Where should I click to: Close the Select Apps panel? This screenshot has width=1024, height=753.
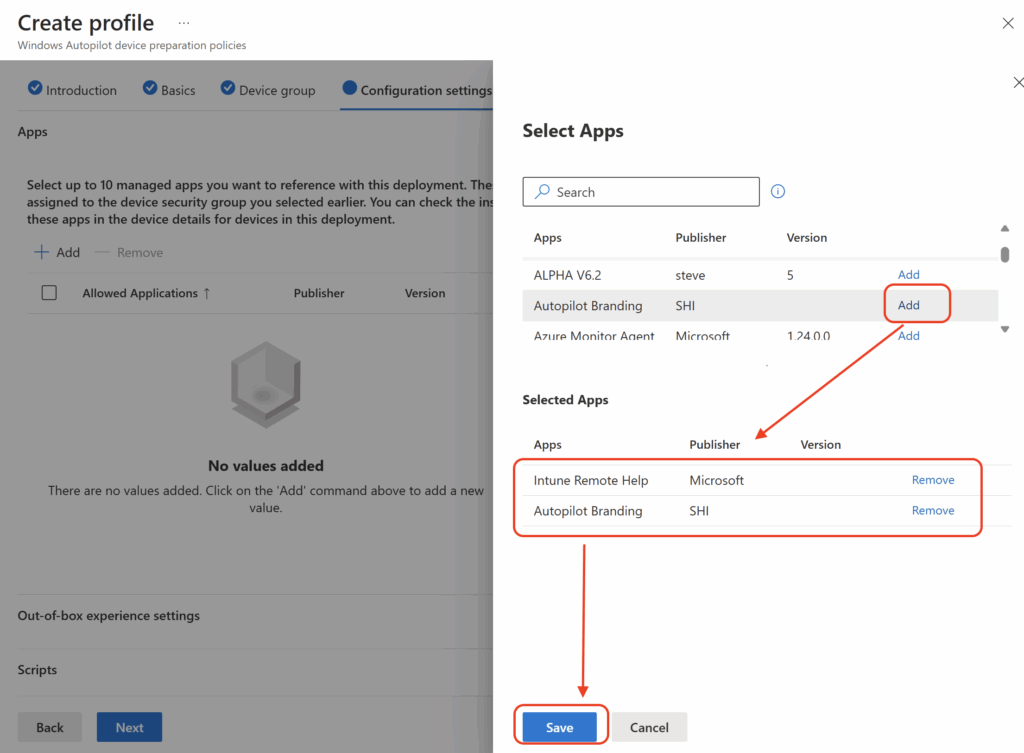click(1018, 82)
